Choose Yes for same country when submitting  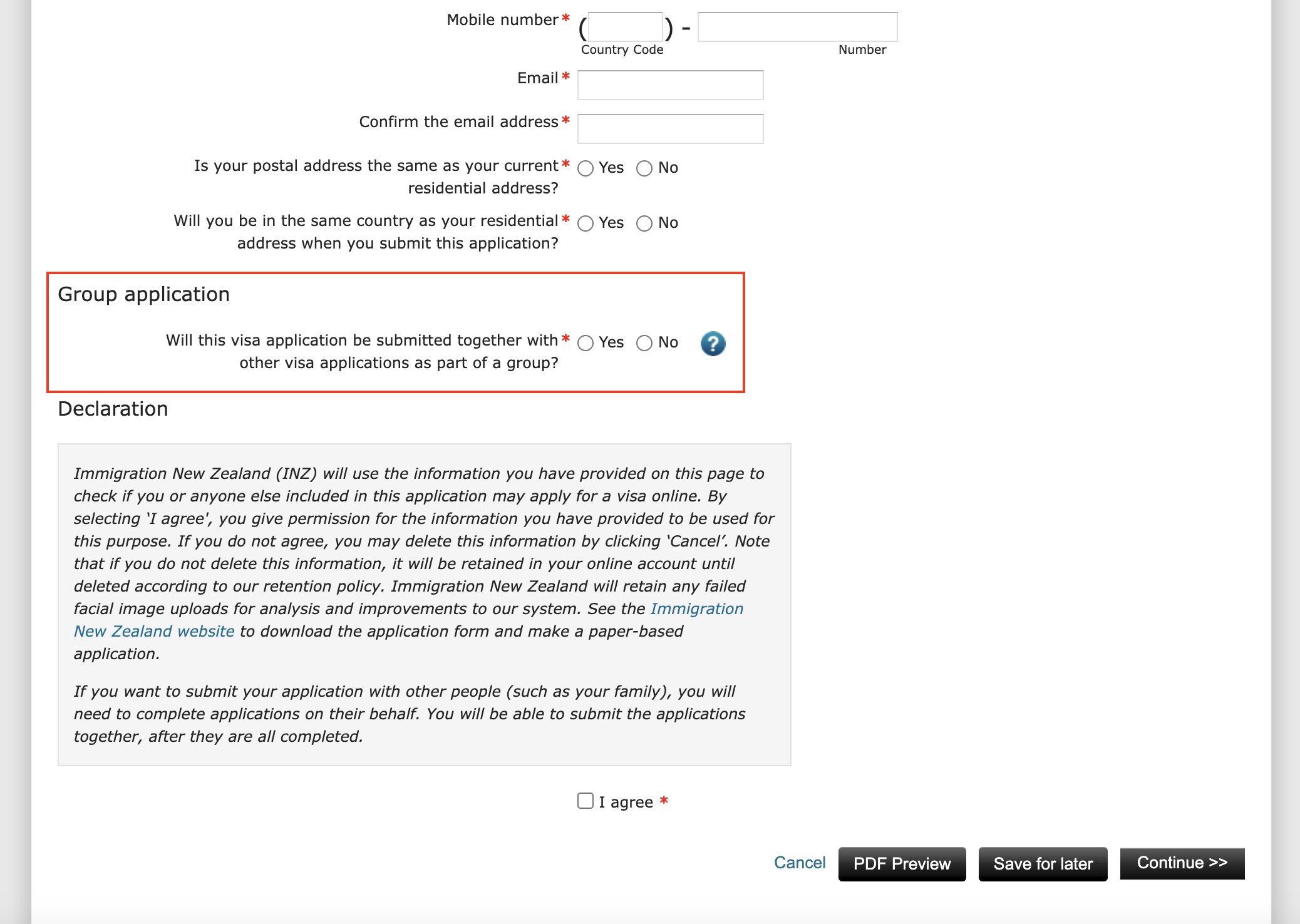click(586, 223)
